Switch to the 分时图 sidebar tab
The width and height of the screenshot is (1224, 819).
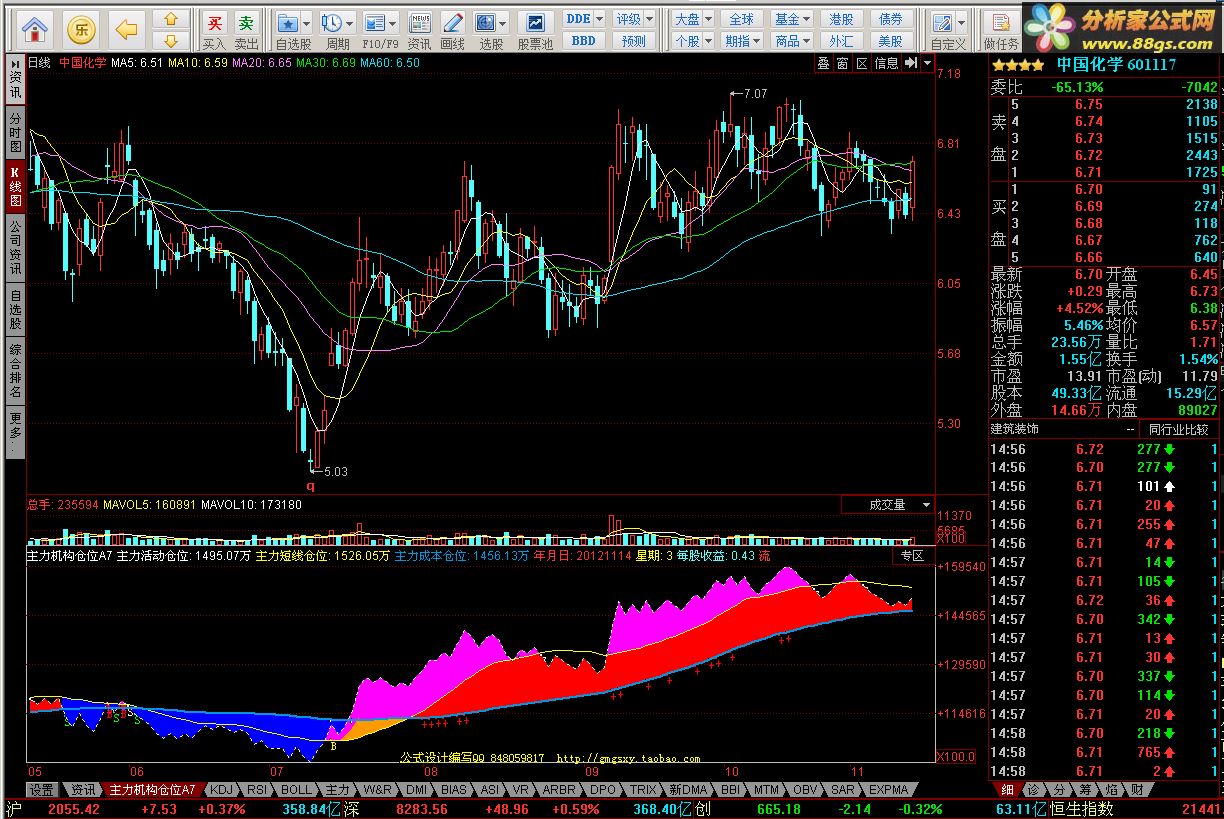(15, 132)
